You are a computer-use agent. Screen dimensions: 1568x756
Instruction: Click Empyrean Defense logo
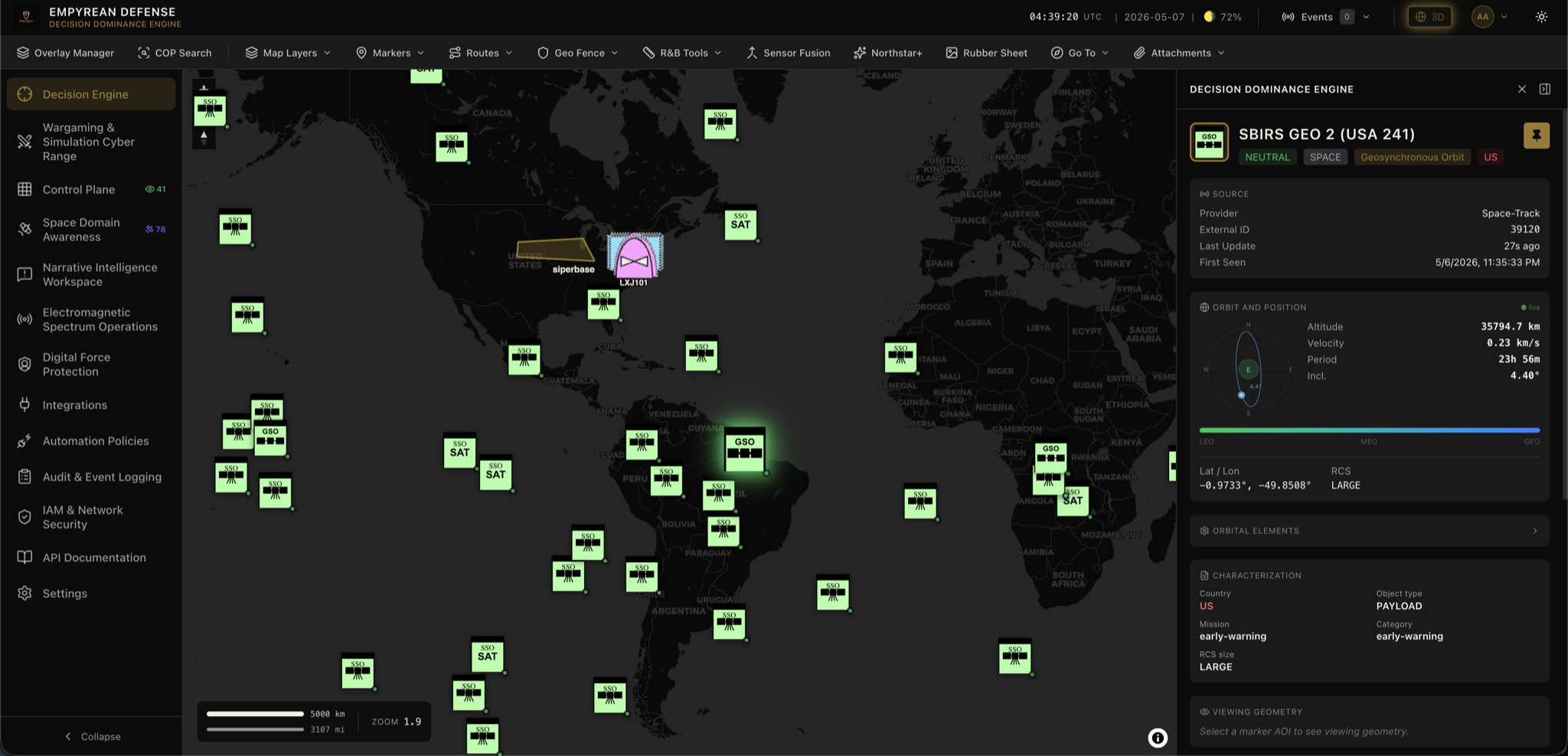point(26,17)
